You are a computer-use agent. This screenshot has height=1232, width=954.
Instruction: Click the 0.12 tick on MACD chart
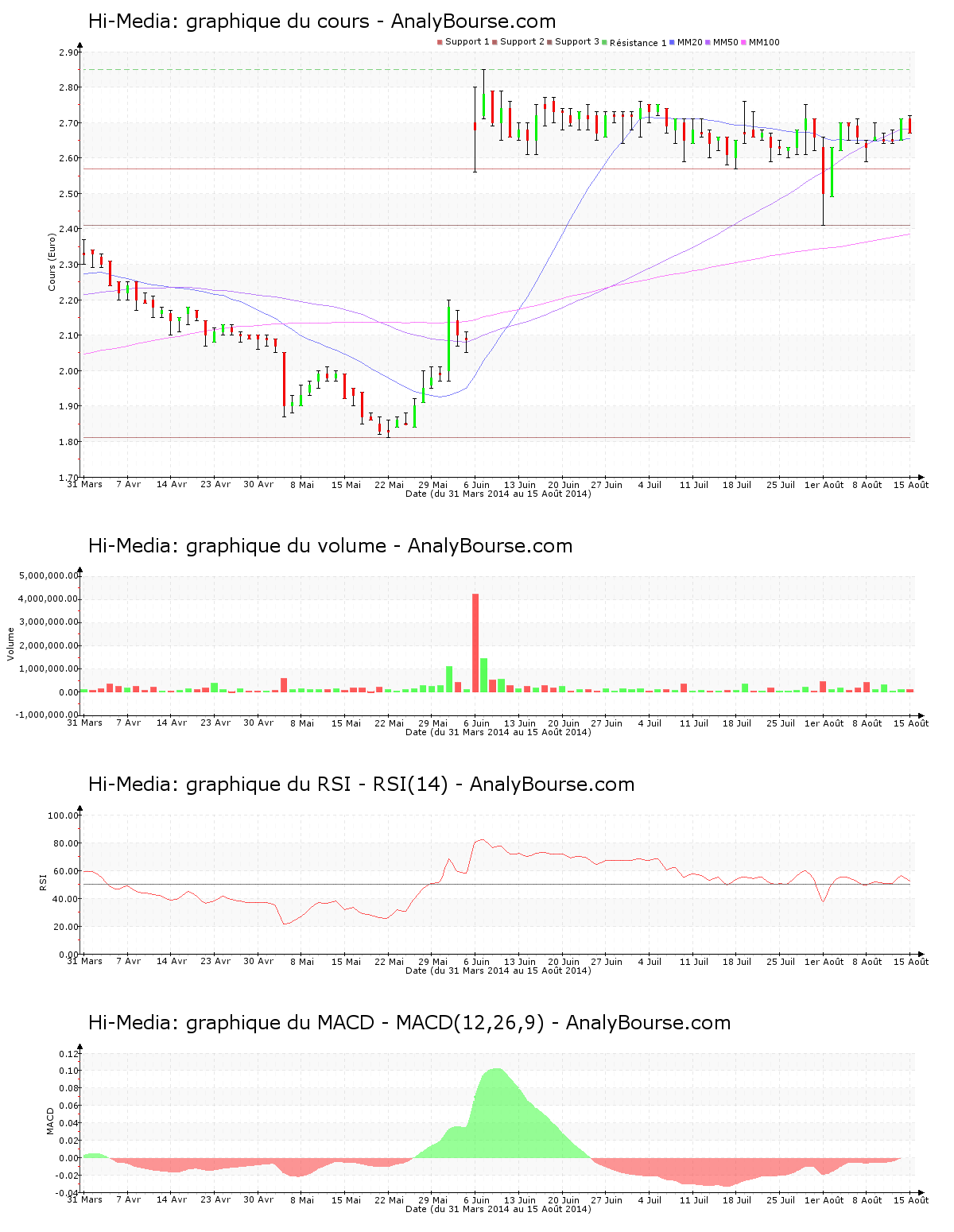69,1054
